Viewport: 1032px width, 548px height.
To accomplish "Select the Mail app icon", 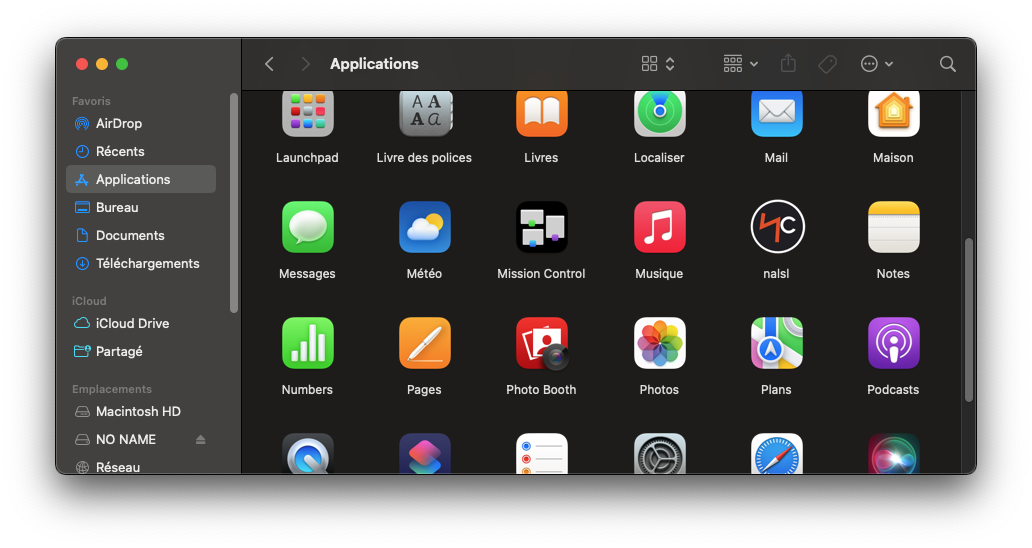I will 777,114.
